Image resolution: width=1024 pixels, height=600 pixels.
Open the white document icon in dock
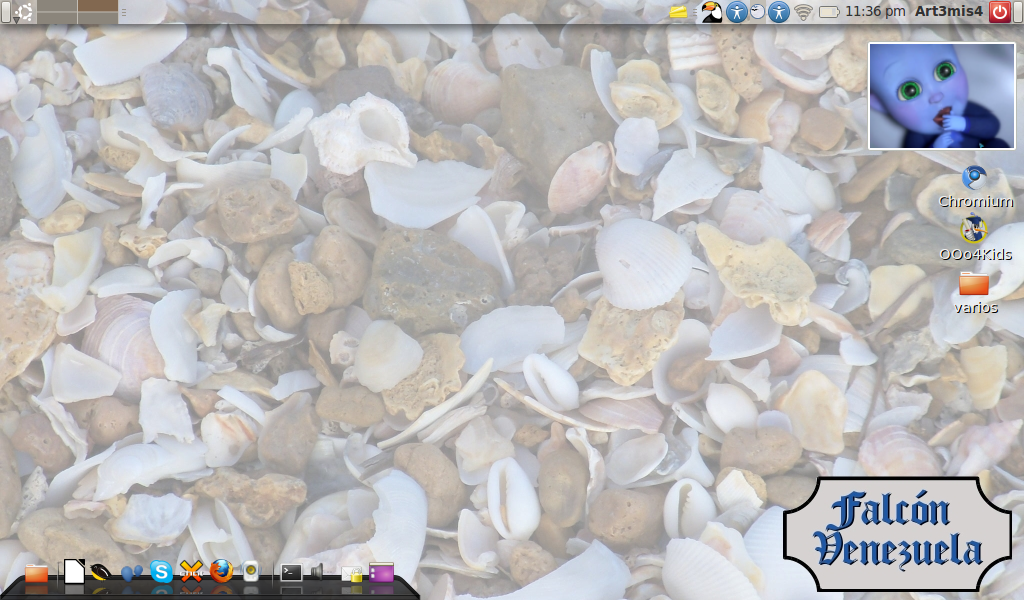[x=74, y=571]
